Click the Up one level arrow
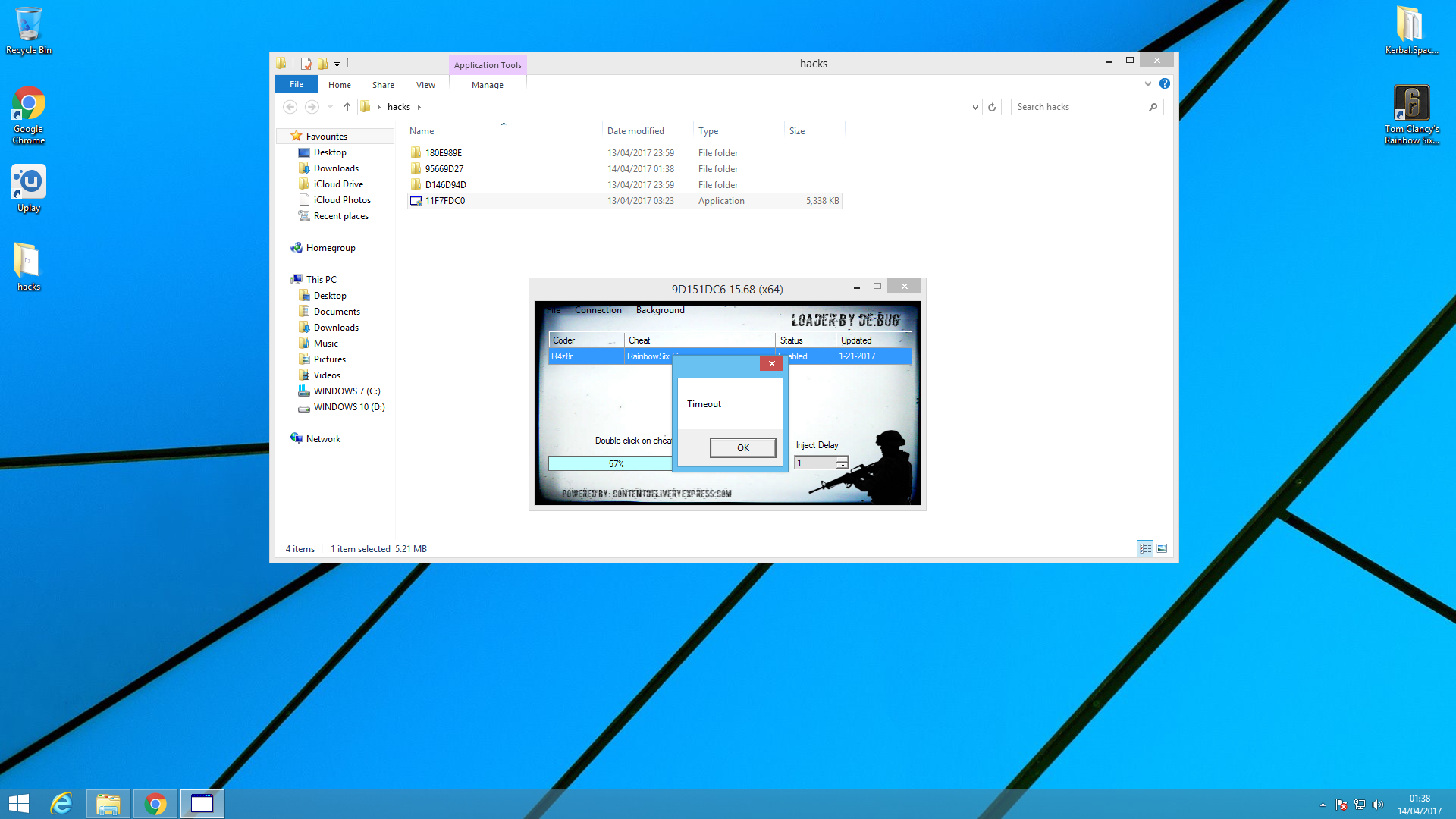The image size is (1456, 819). (347, 107)
